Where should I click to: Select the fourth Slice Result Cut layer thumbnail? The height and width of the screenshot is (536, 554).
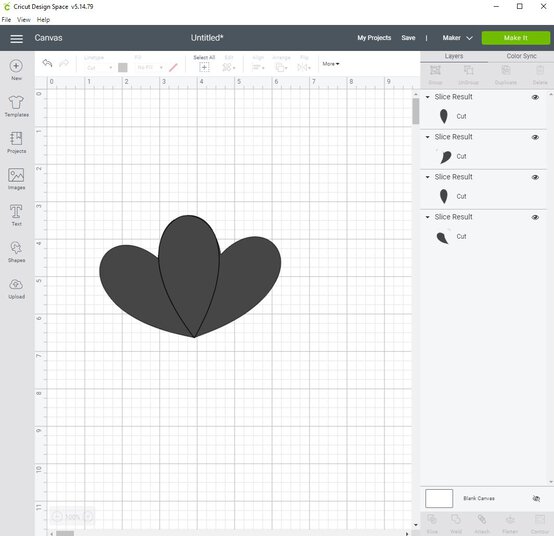pos(442,238)
